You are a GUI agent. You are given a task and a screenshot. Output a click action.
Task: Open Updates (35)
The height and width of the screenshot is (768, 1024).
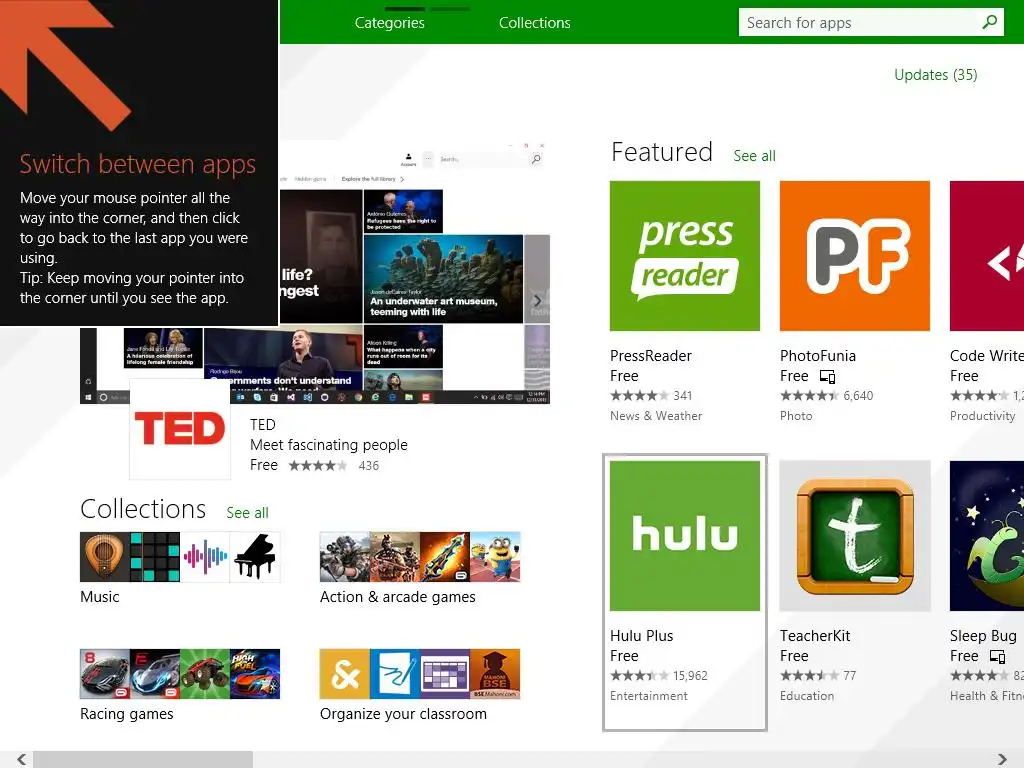click(x=935, y=74)
